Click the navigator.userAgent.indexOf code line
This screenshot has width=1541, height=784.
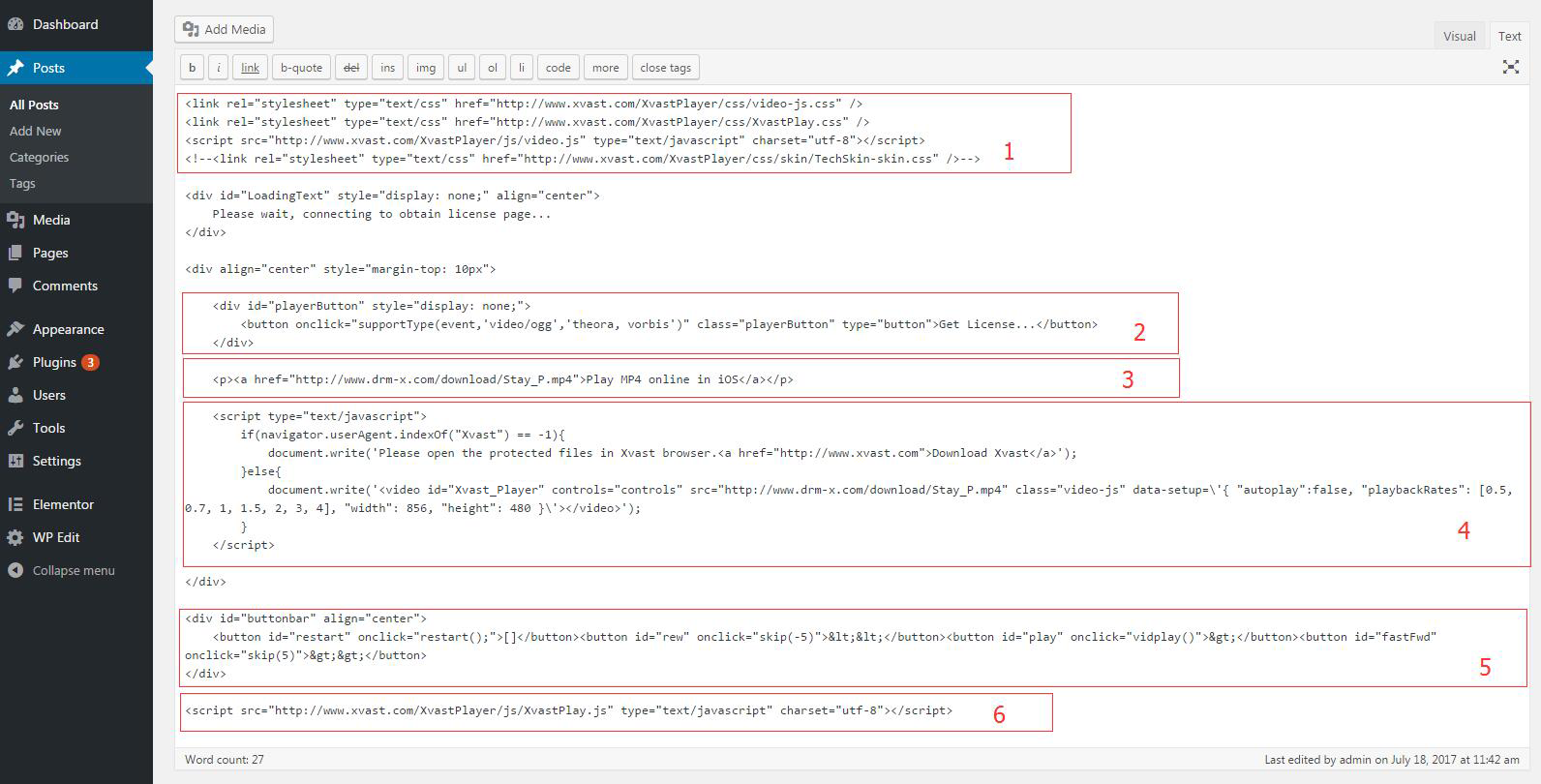tap(402, 435)
